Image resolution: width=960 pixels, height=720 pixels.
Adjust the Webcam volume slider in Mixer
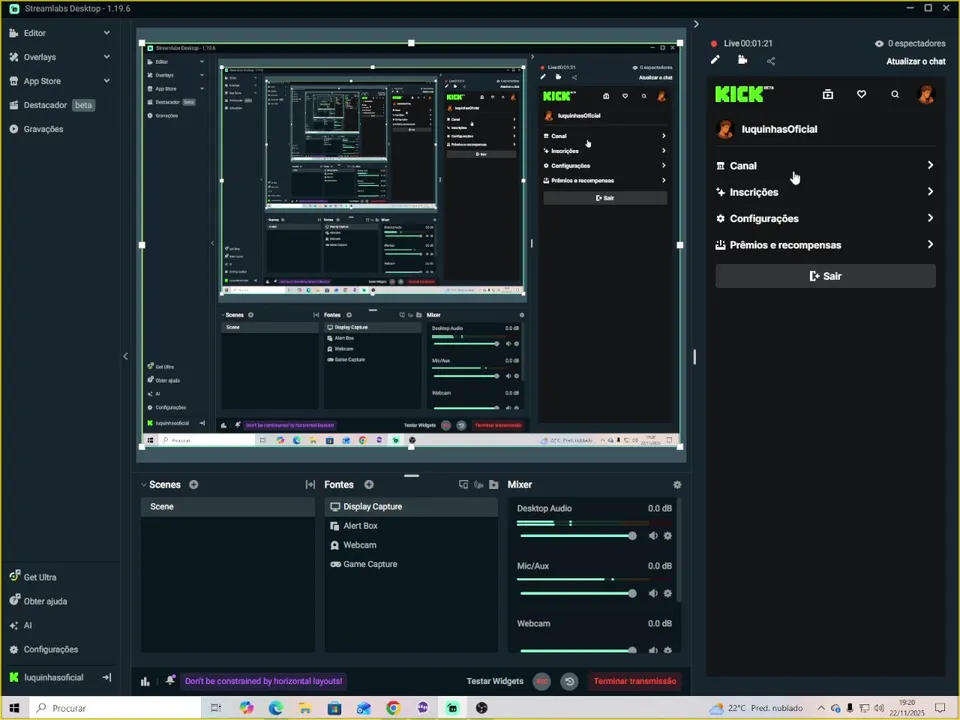578,650
